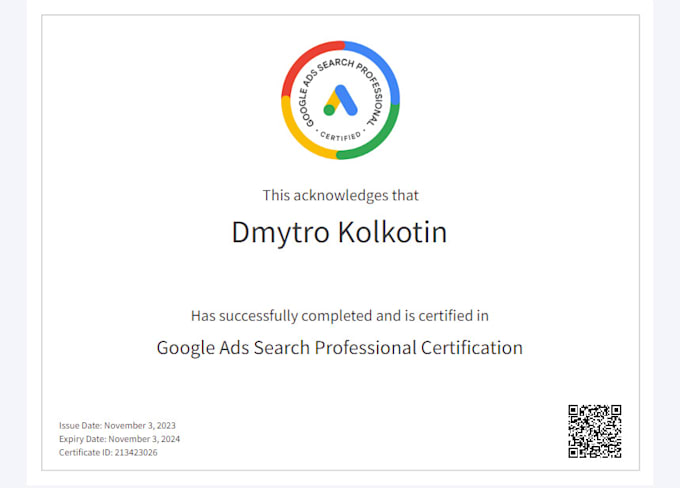The height and width of the screenshot is (488, 680).
Task: Click the Certificate ID: 213423026 line
Action: tap(108, 452)
